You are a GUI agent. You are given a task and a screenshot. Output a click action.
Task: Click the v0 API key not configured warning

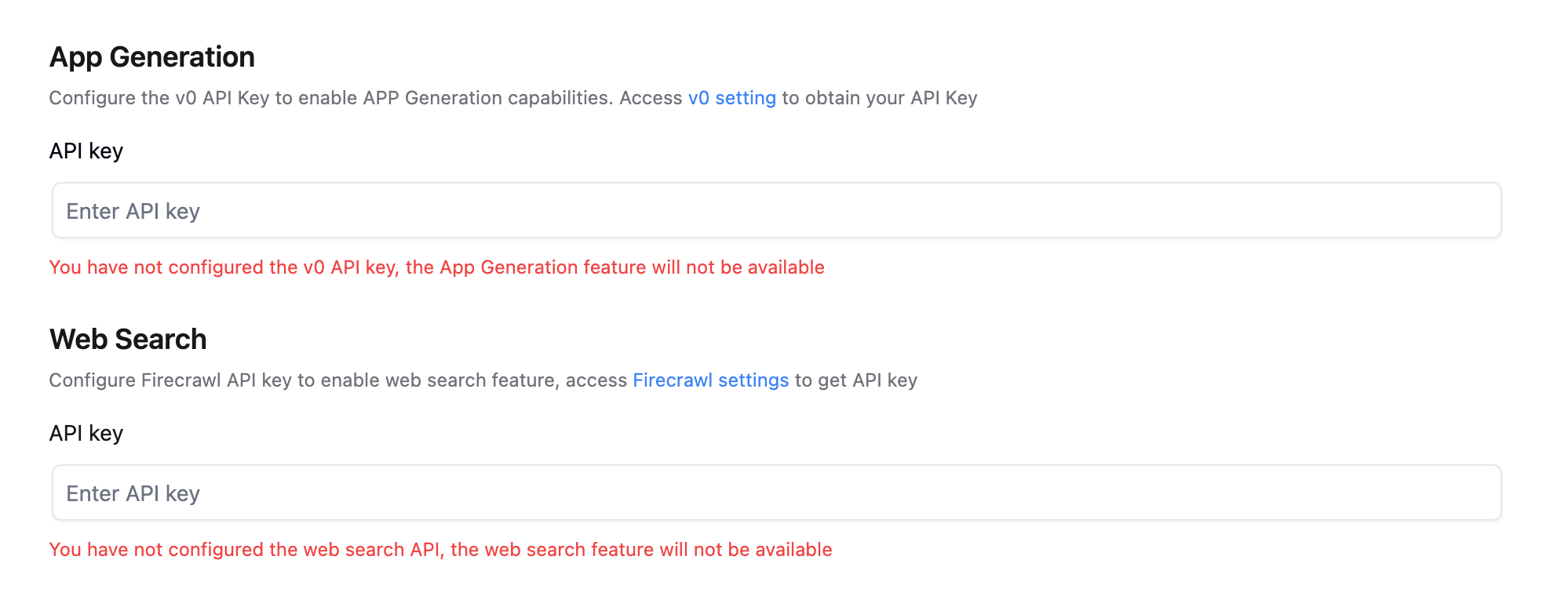pos(436,267)
